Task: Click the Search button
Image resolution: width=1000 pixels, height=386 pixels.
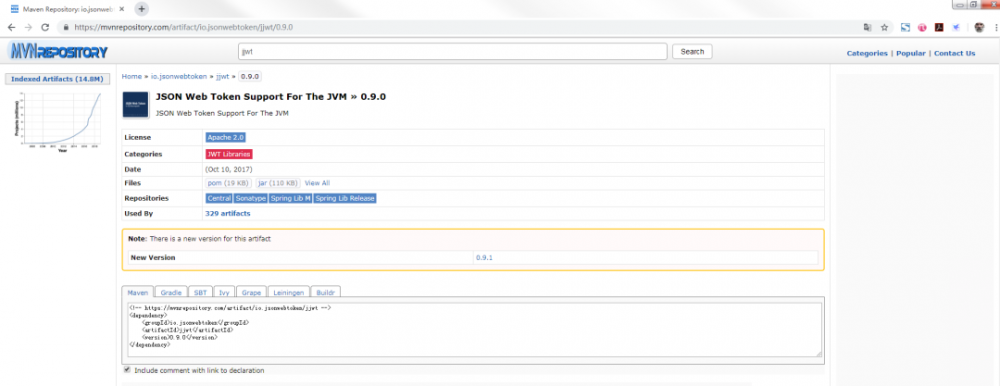Action: 692,52
